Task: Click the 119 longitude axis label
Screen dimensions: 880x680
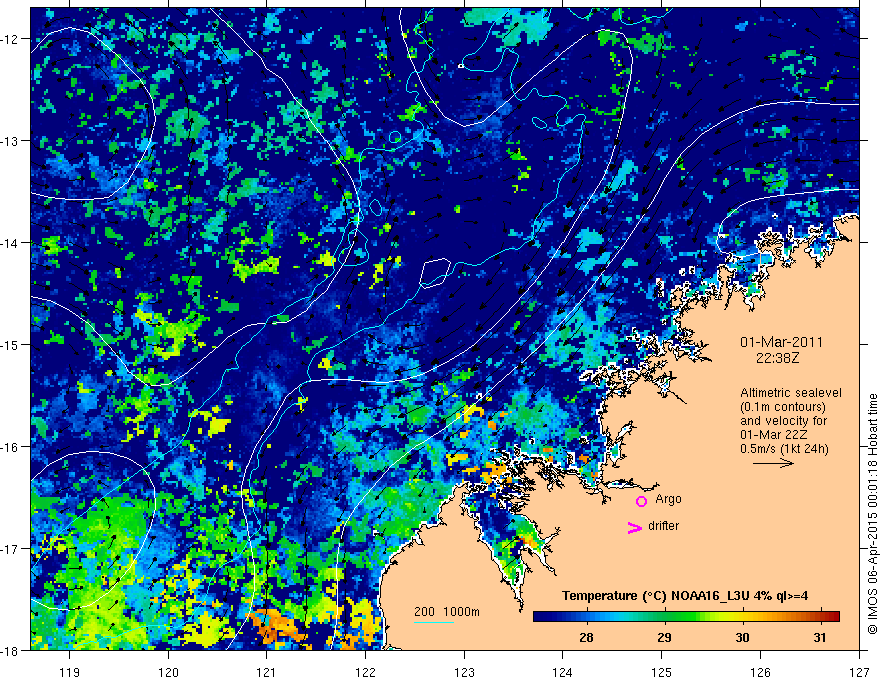Action: click(69, 672)
